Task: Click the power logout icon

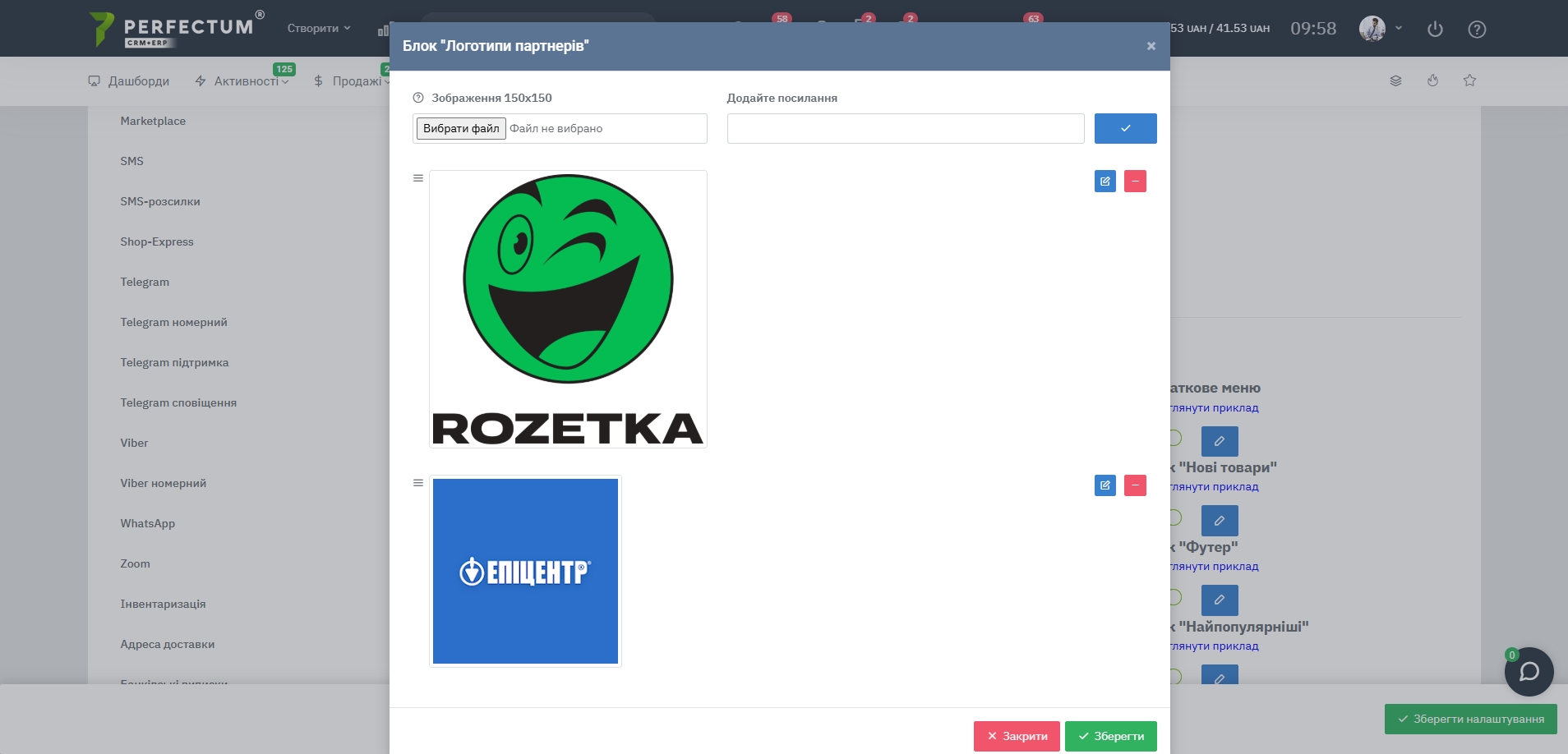Action: (1435, 29)
